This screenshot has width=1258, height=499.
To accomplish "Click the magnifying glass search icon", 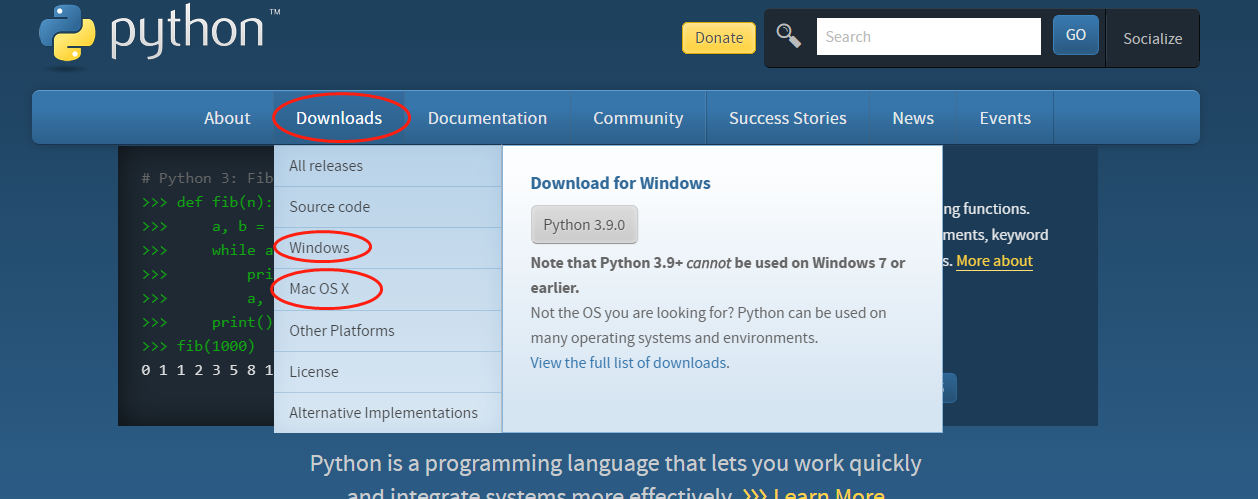I will tap(789, 37).
